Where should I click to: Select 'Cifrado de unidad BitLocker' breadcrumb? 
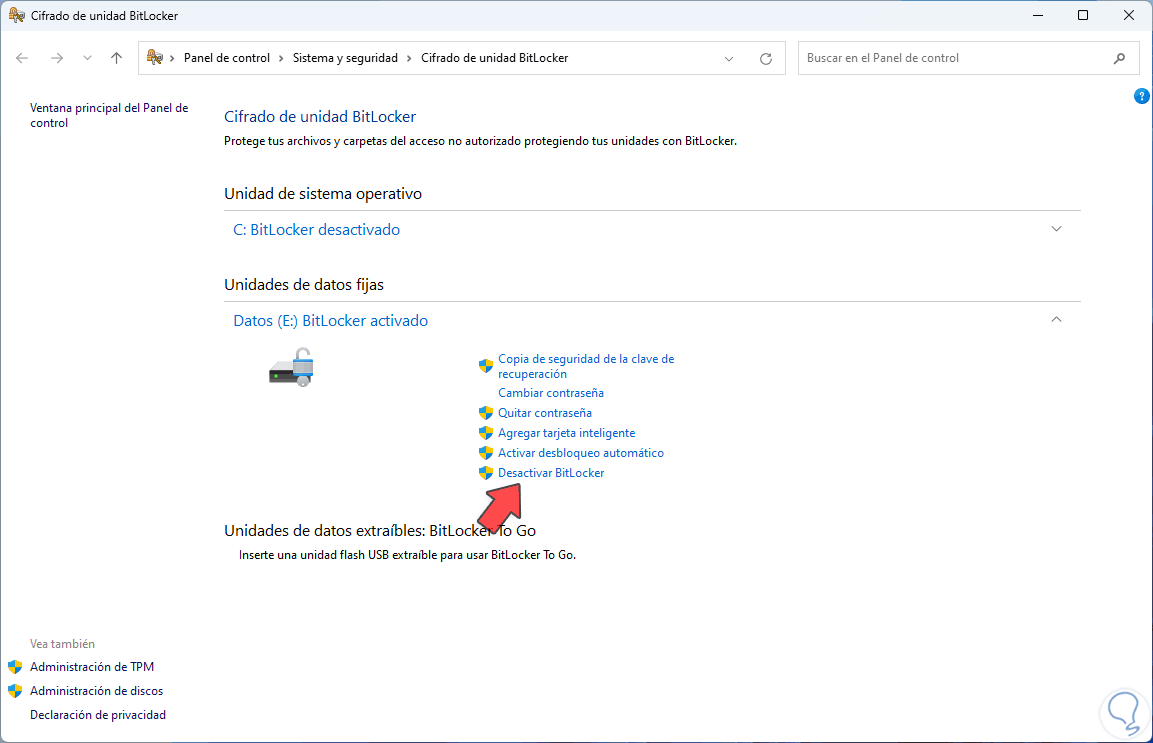click(494, 58)
